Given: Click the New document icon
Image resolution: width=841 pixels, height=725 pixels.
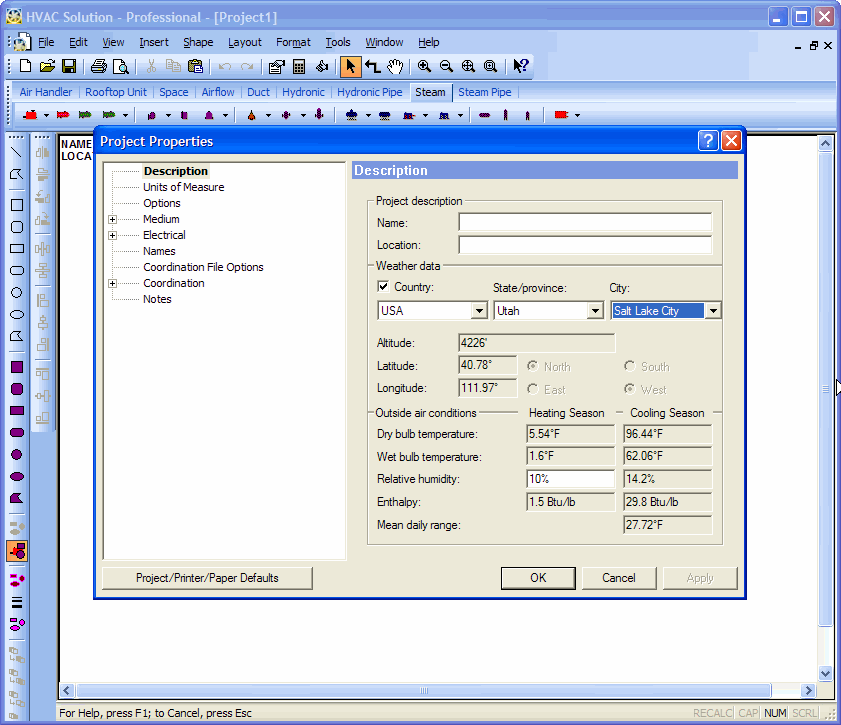Looking at the screenshot, I should [x=25, y=66].
